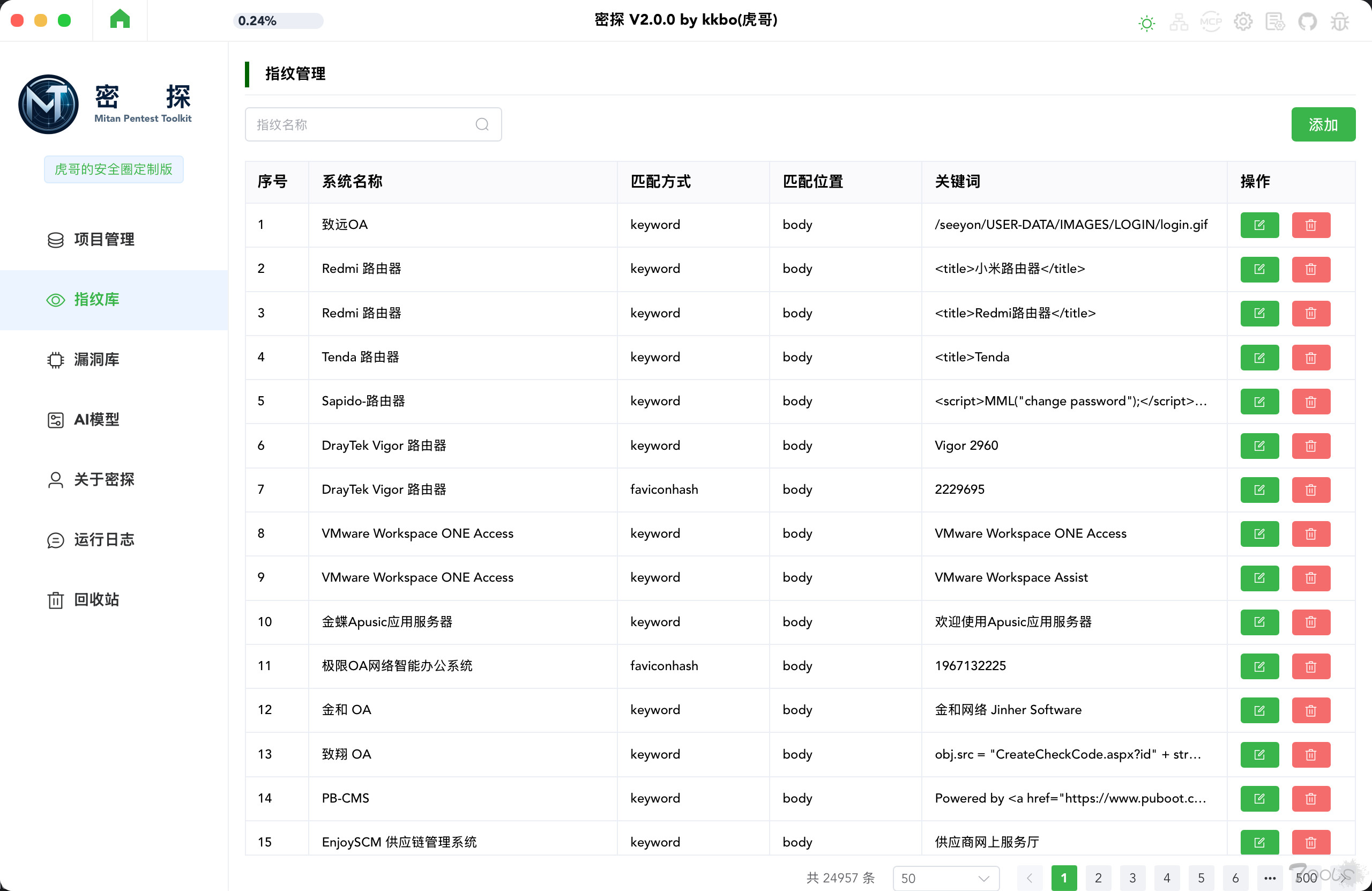
Task: Open the settings gear icon
Action: [x=1243, y=23]
